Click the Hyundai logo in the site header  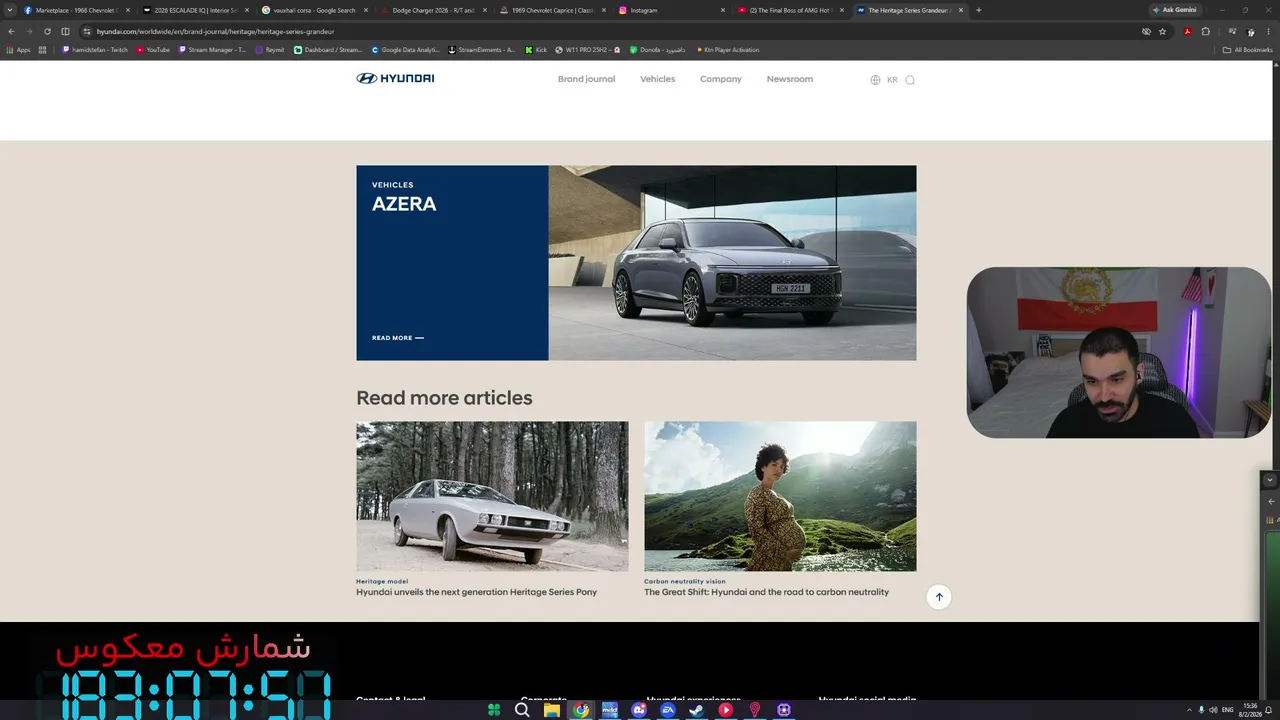[x=395, y=78]
